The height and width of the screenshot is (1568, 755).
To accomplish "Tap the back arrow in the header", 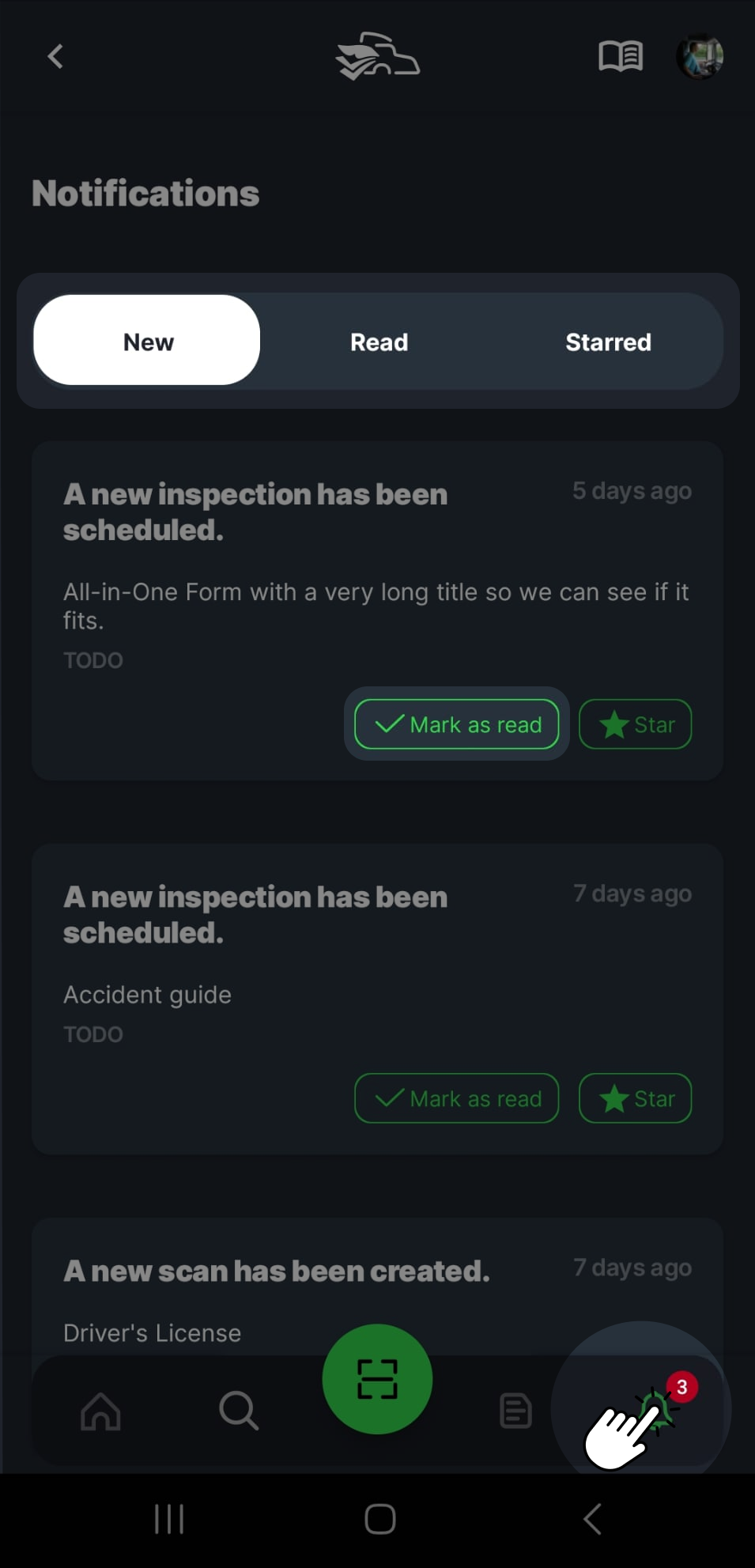I will [x=55, y=57].
